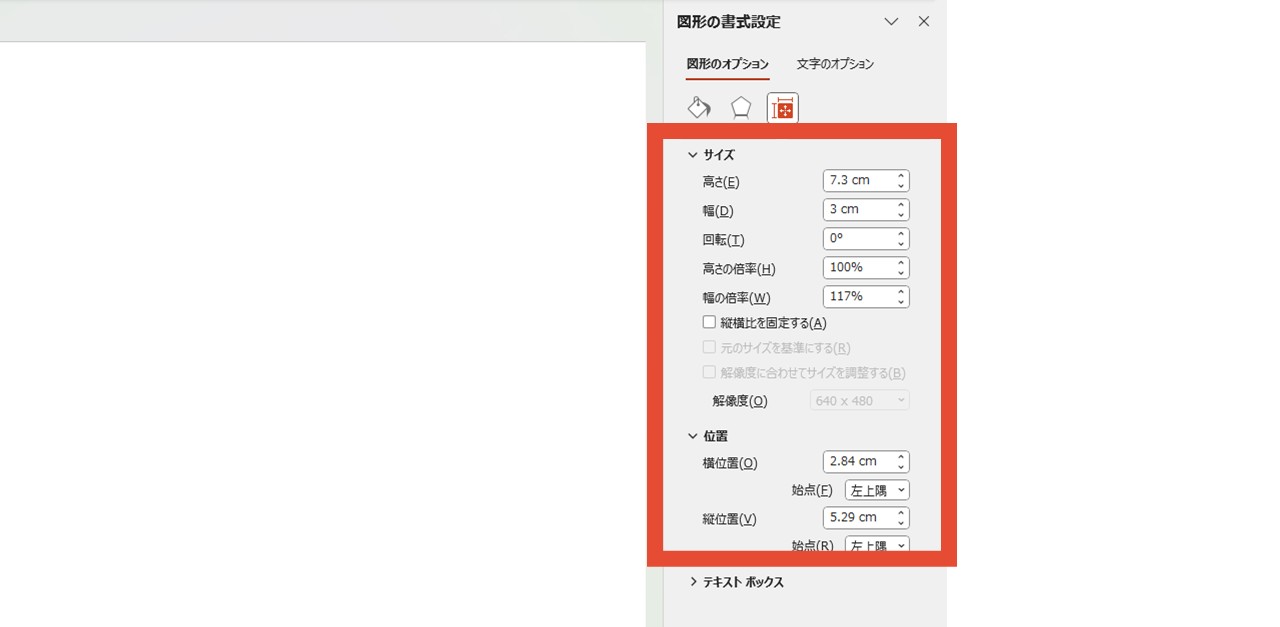This screenshot has height=627, width=1280.
Task: Adjust 高さの倍率(H) using its spinner arrows
Action: (x=901, y=268)
